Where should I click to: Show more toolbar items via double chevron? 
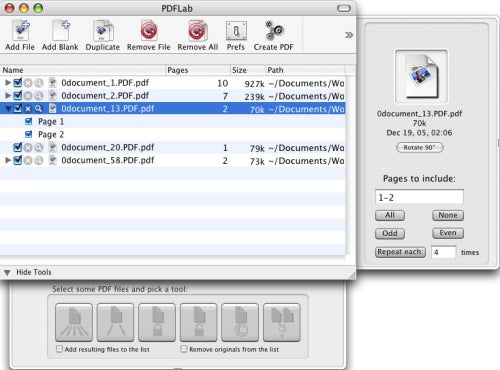[x=349, y=35]
